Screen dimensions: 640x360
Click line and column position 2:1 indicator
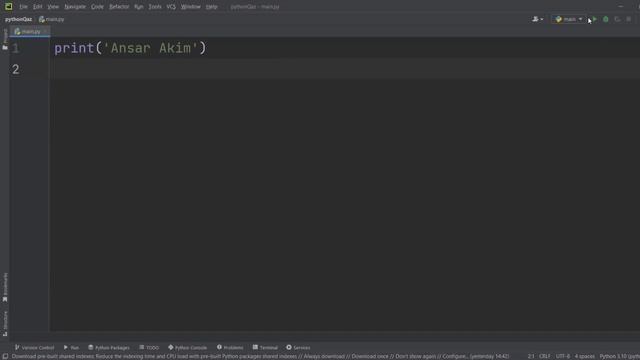(x=531, y=356)
